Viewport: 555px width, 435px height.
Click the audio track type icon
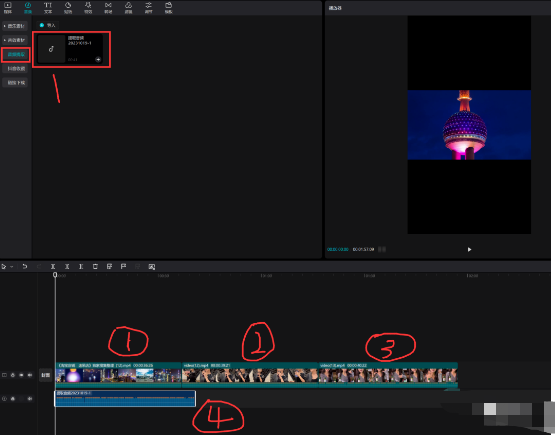(4, 399)
